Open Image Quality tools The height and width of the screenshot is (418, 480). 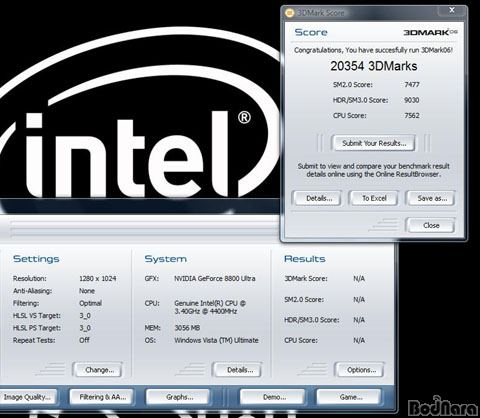coord(27,397)
